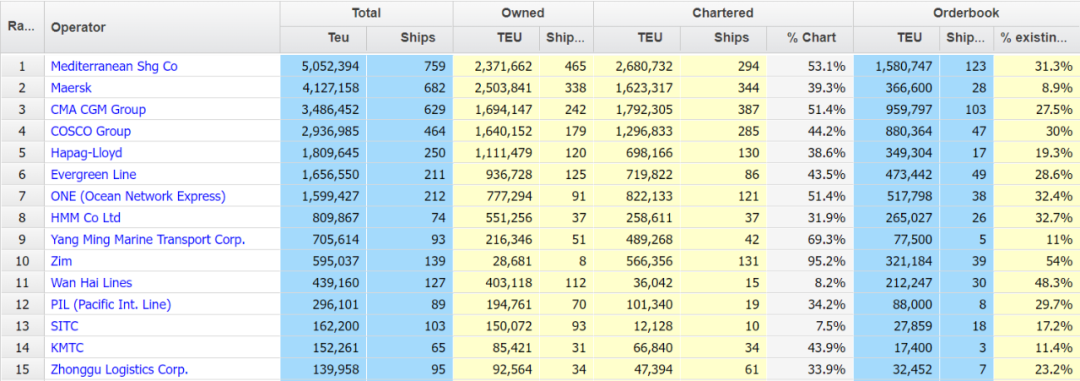The height and width of the screenshot is (381, 1080).
Task: Open the SITC operator link
Action: 65,326
